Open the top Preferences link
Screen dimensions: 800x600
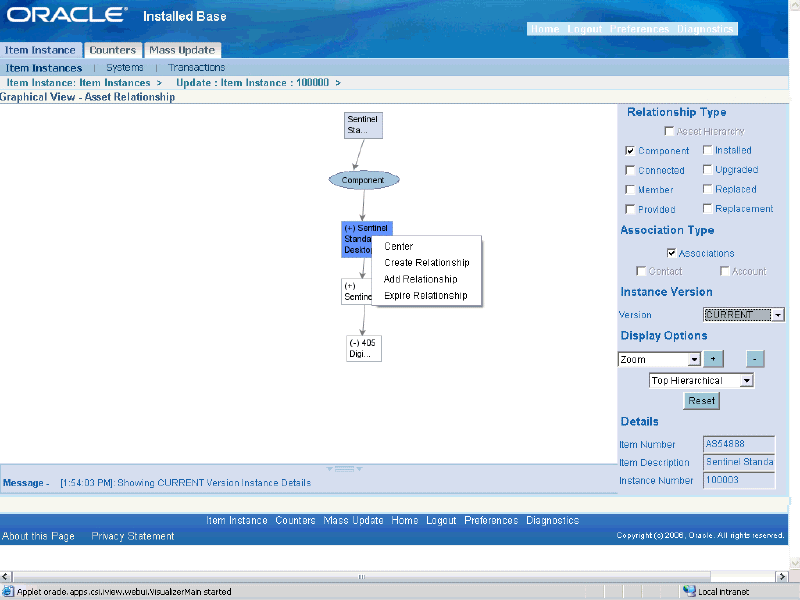639,29
